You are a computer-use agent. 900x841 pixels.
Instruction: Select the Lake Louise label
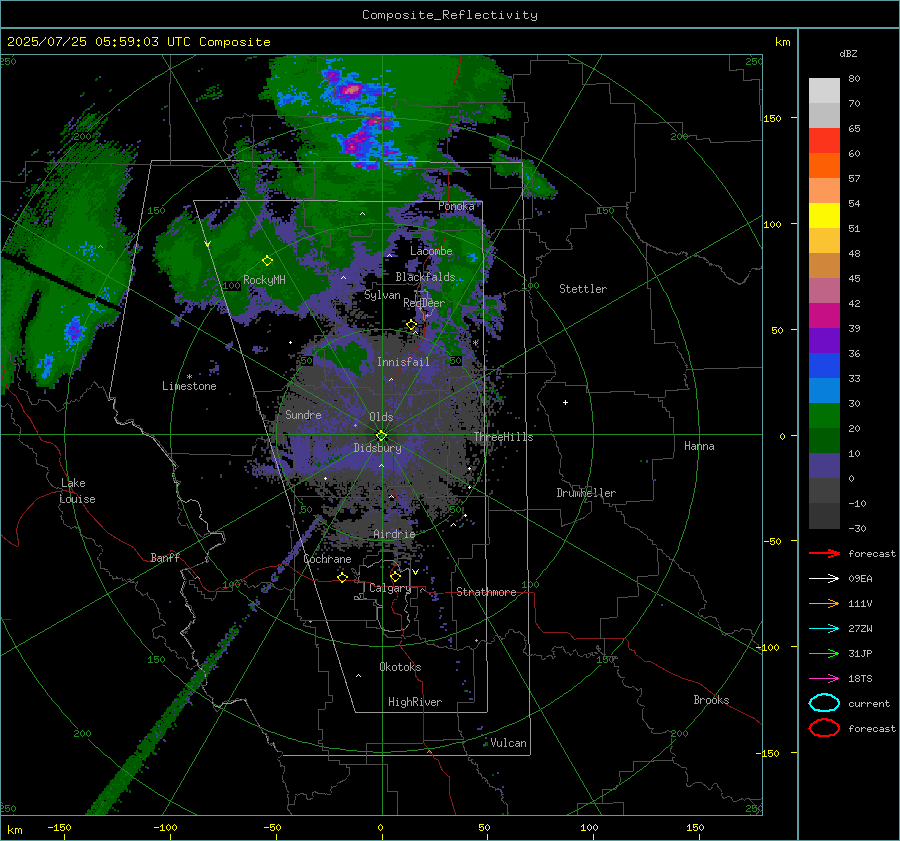click(x=77, y=491)
